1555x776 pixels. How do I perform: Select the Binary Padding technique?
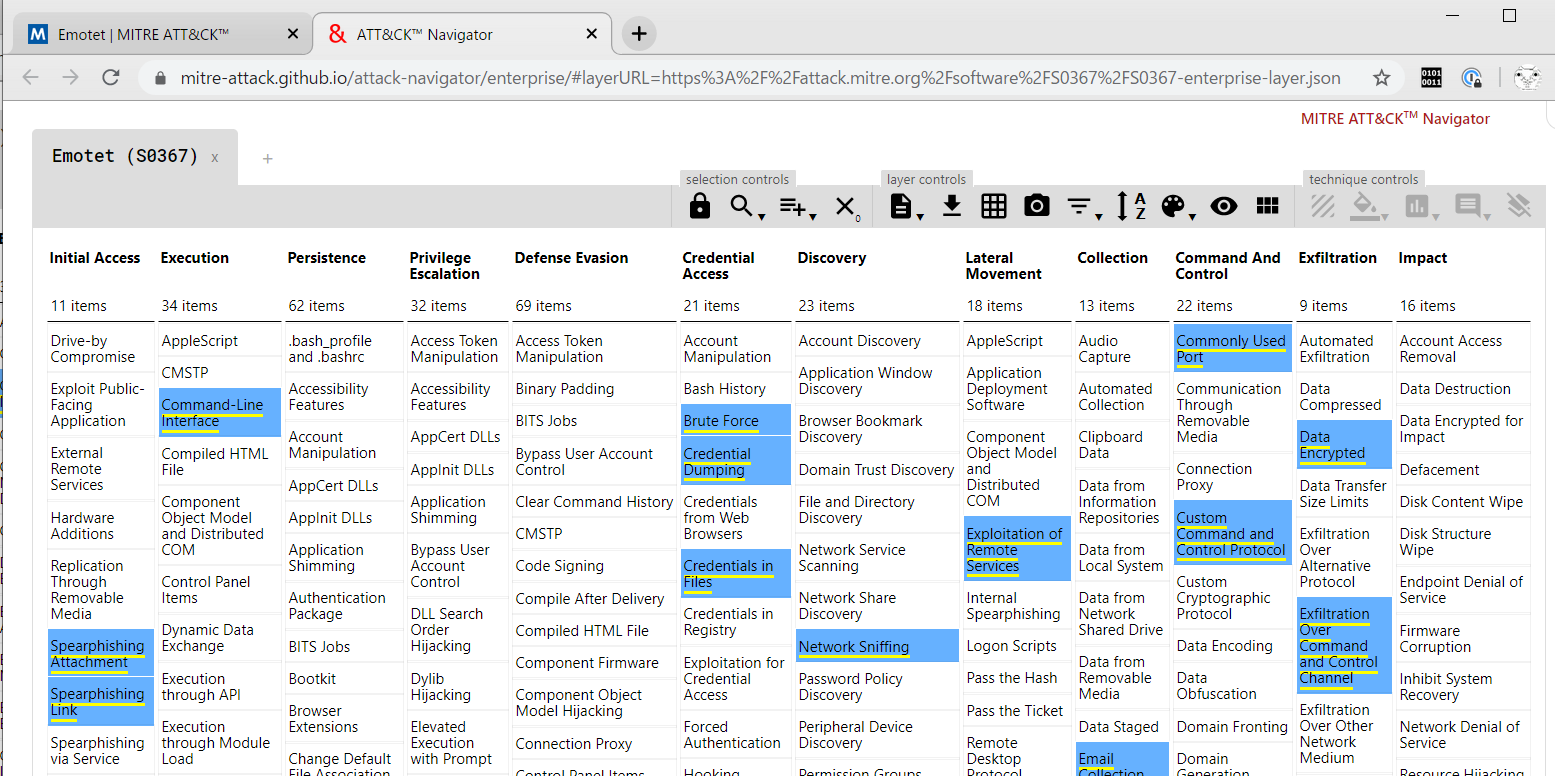pyautogui.click(x=594, y=389)
